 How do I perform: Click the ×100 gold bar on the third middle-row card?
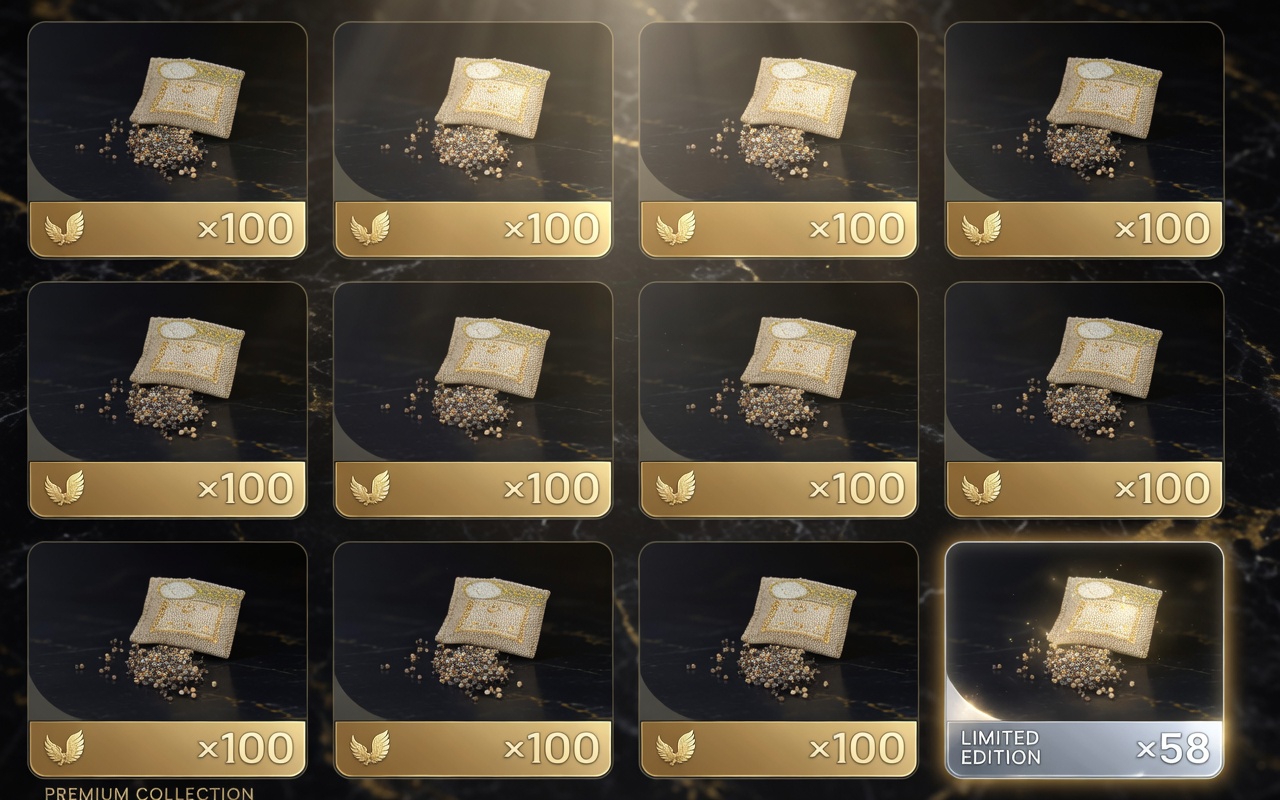pos(778,489)
